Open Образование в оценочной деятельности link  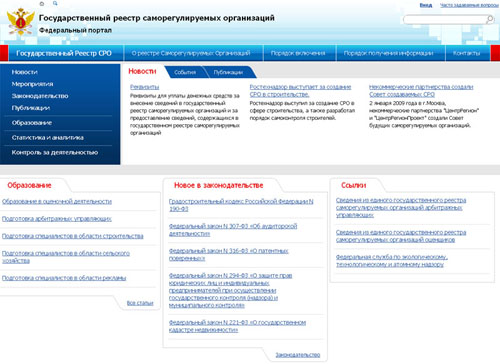57,201
